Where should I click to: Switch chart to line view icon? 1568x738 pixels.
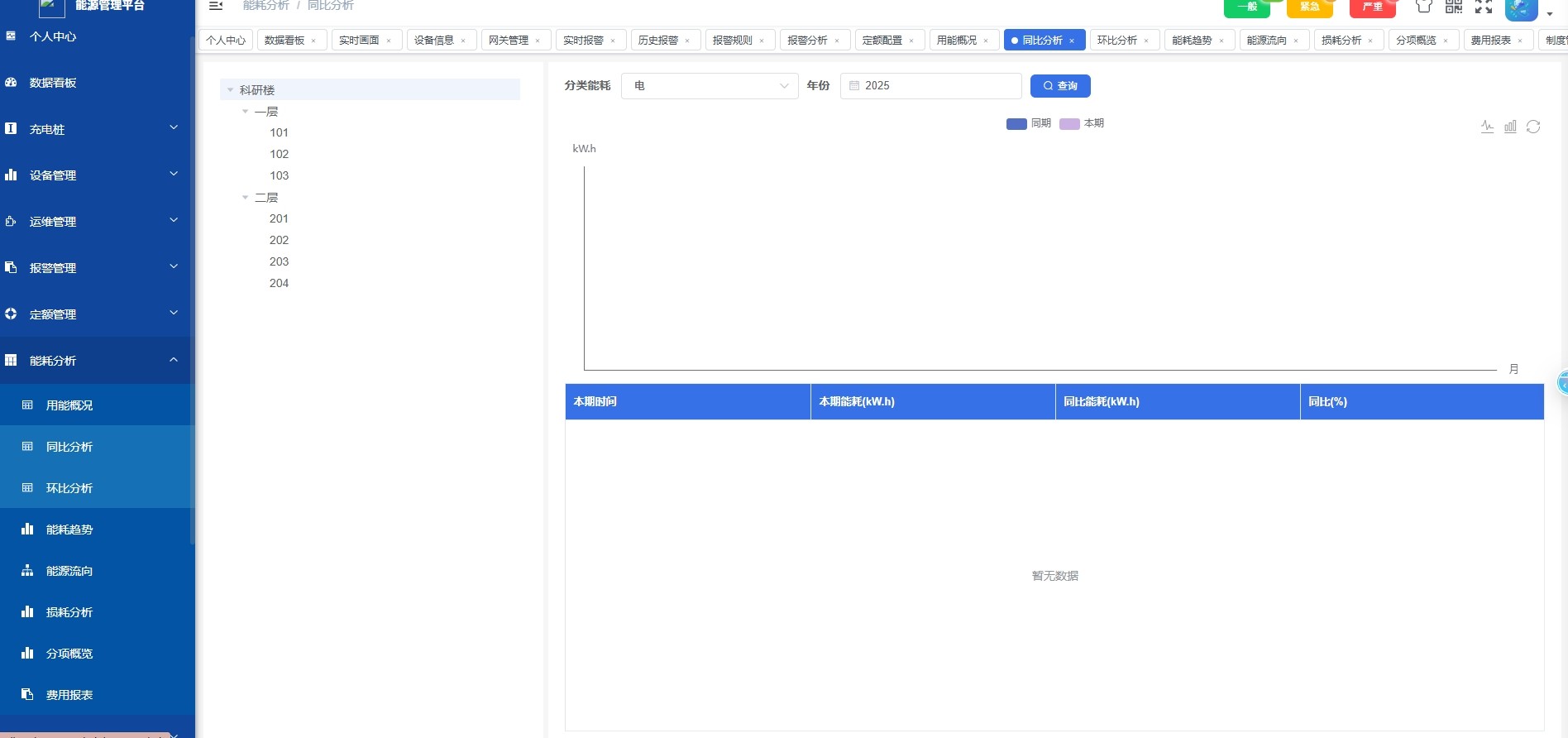click(1487, 127)
